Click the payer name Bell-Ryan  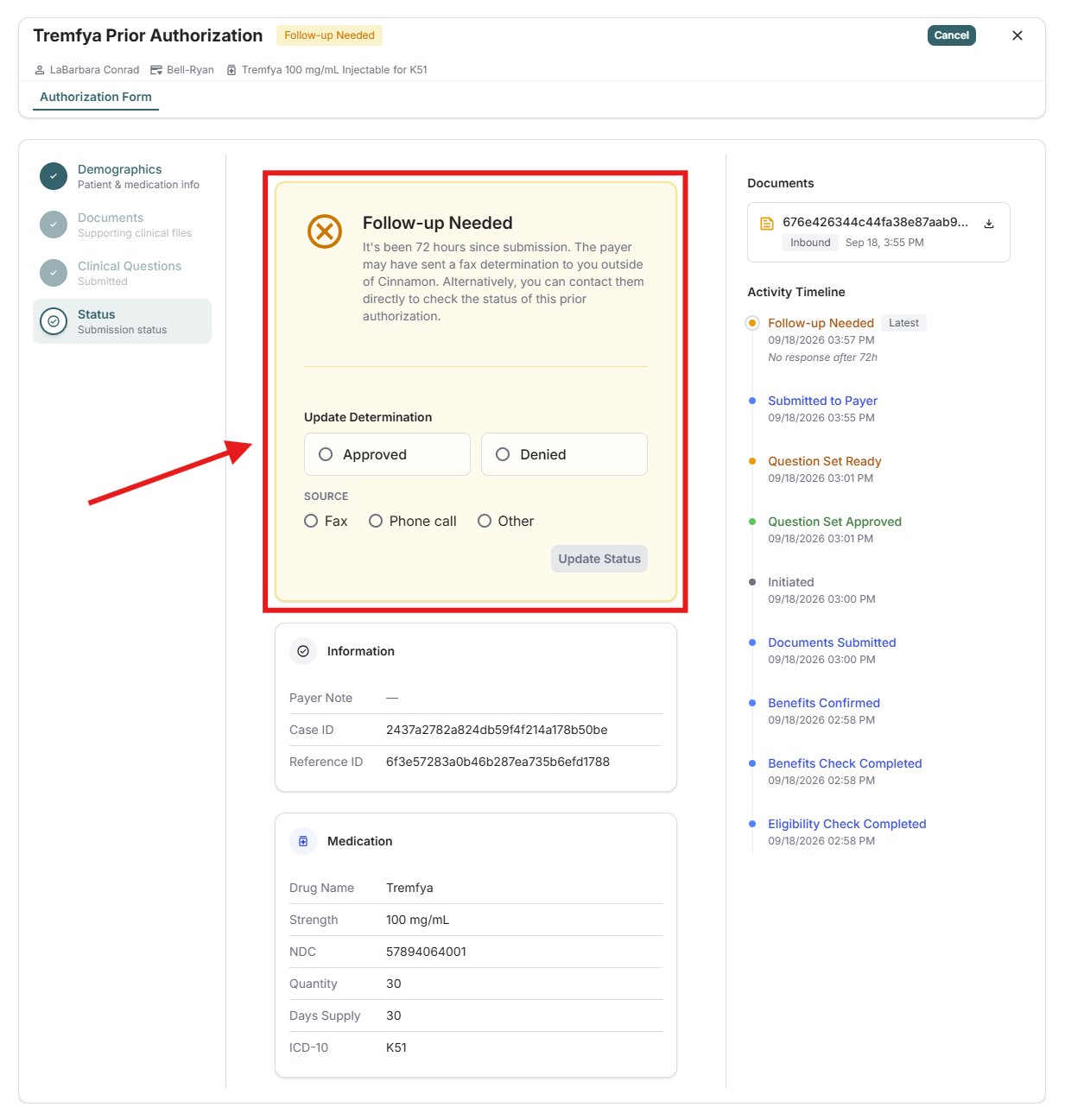point(190,70)
